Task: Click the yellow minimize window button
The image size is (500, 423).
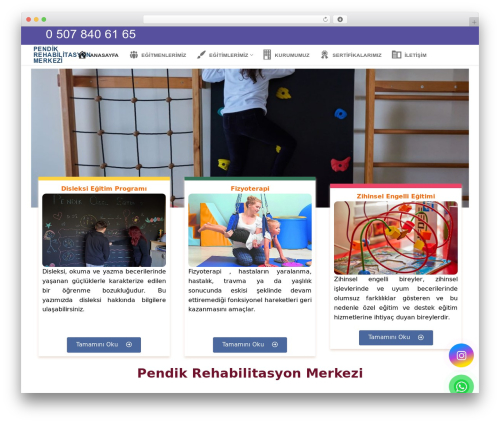Action: [x=36, y=20]
